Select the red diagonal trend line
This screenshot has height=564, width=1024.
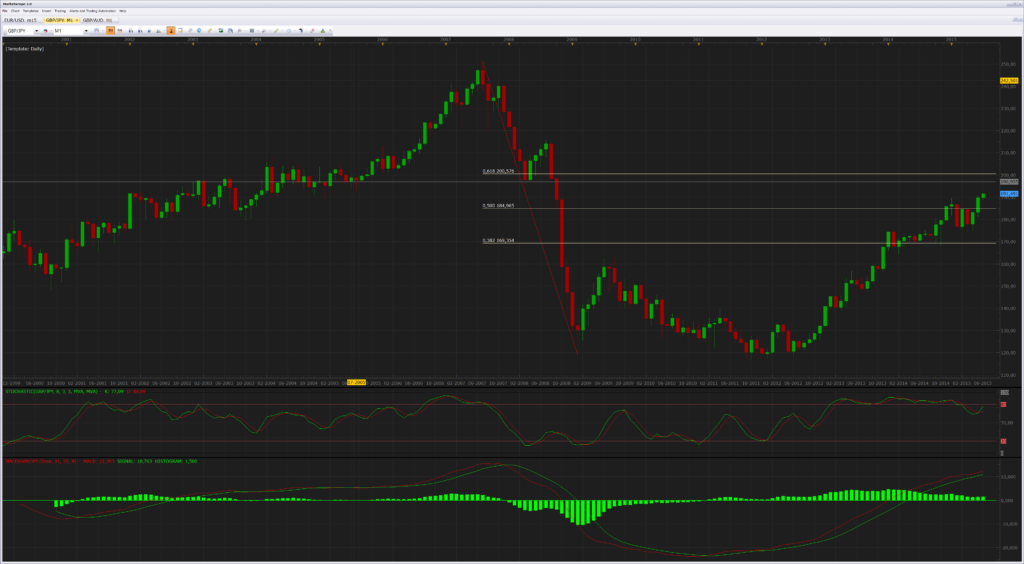pos(530,209)
